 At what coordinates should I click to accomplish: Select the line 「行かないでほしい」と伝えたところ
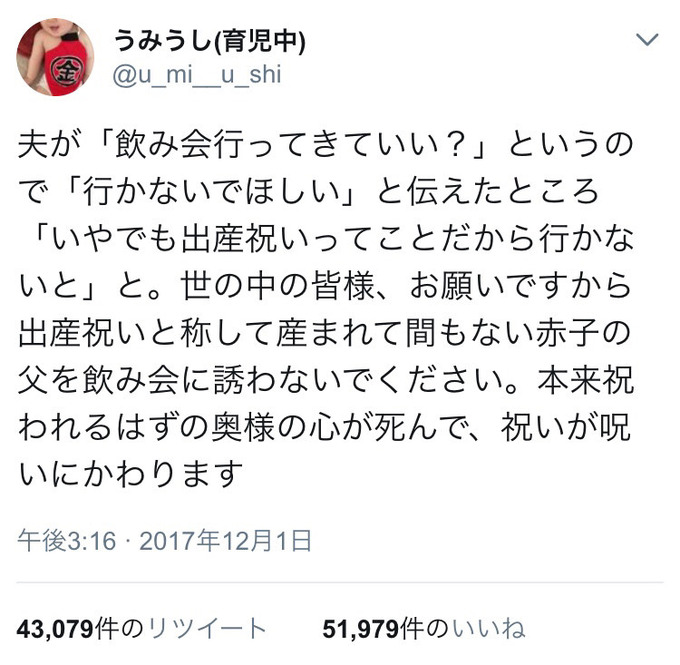click(x=309, y=192)
